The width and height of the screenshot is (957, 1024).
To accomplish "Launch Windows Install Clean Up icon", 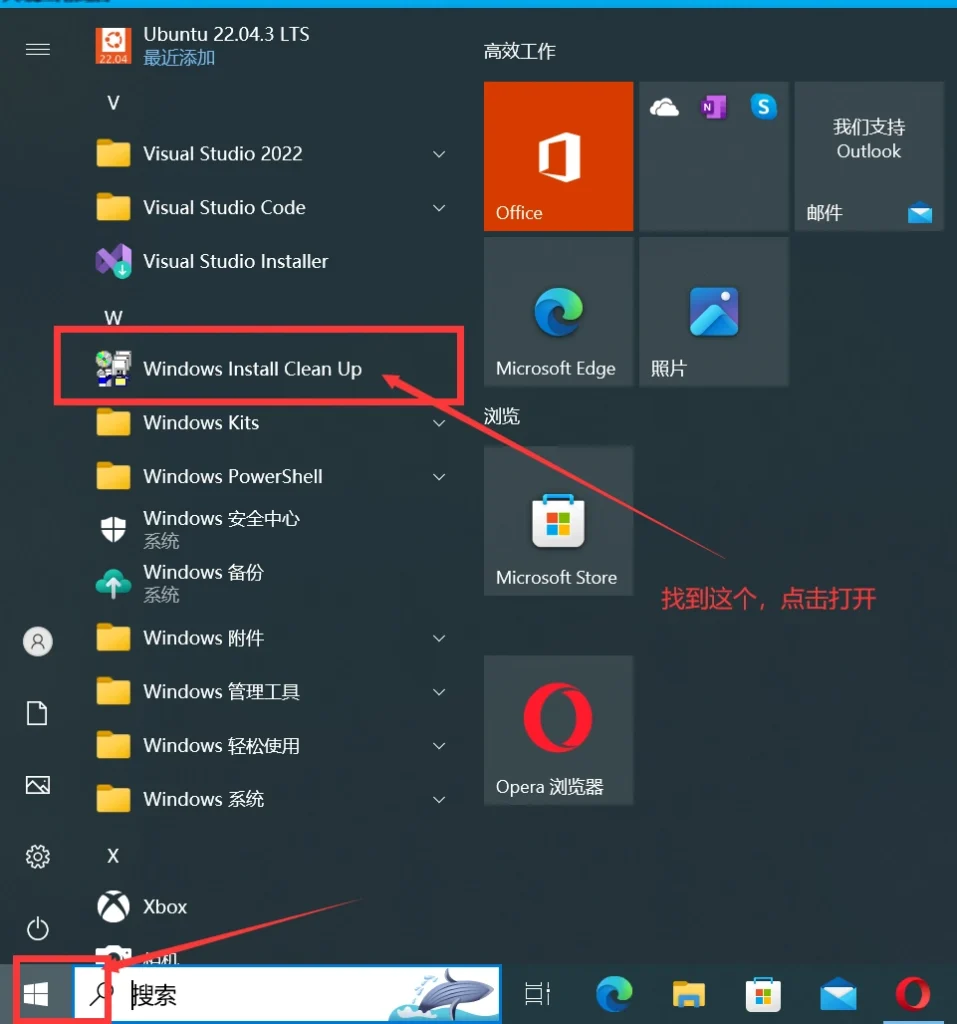I will (113, 369).
